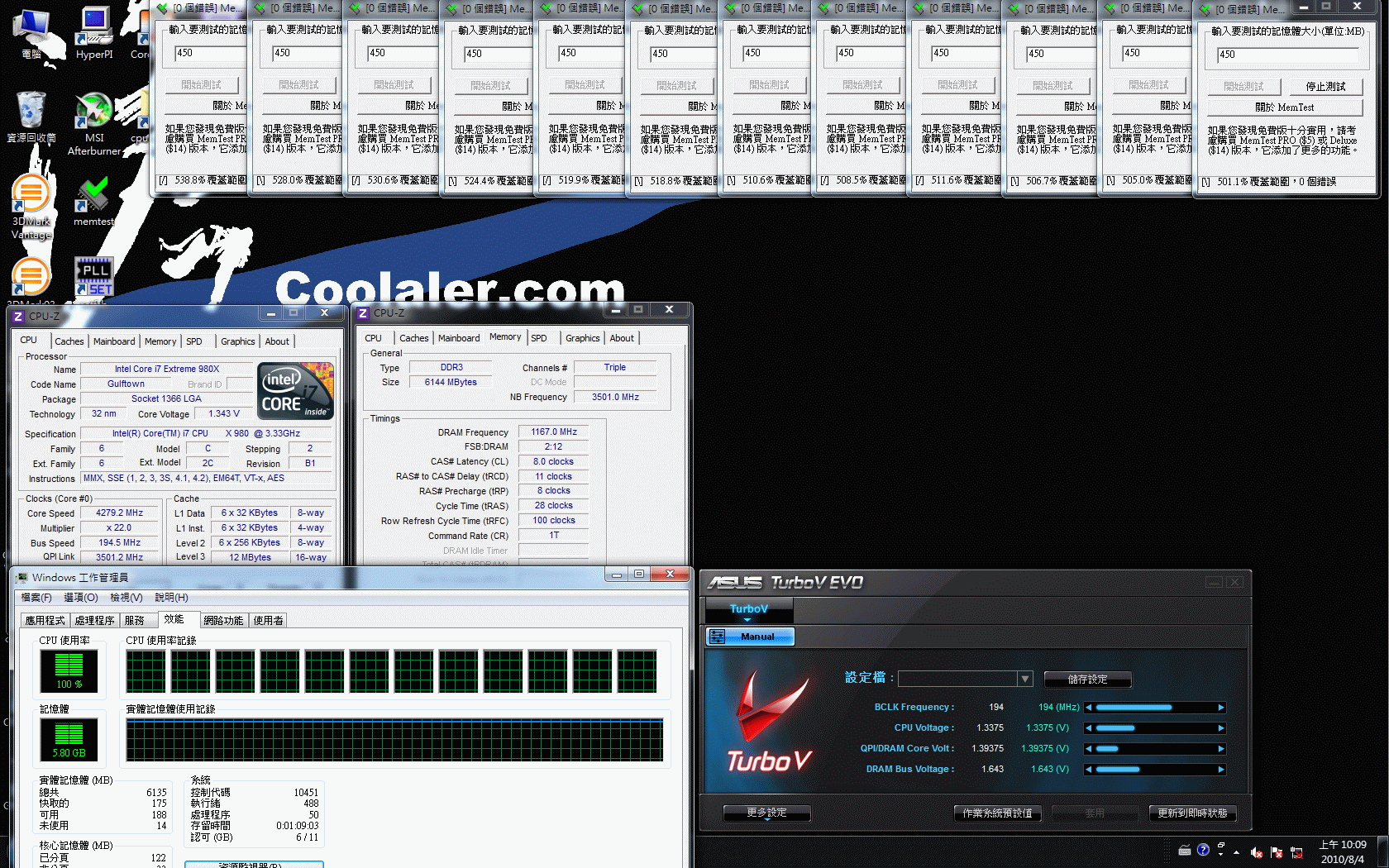
Task: Open the 設定檔 profile dropdown in TurboV
Action: tap(1025, 679)
